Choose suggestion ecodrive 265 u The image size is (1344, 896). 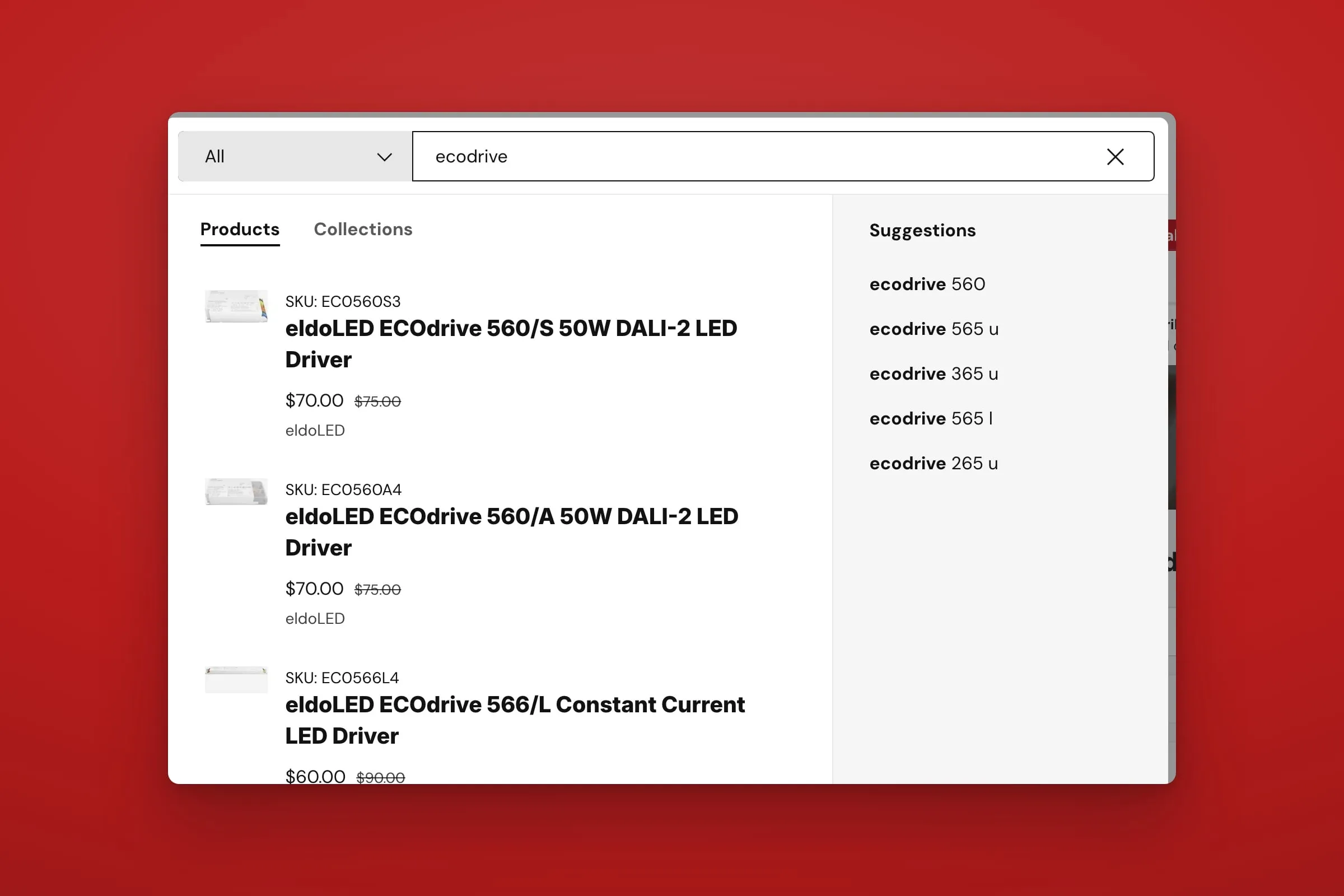934,464
